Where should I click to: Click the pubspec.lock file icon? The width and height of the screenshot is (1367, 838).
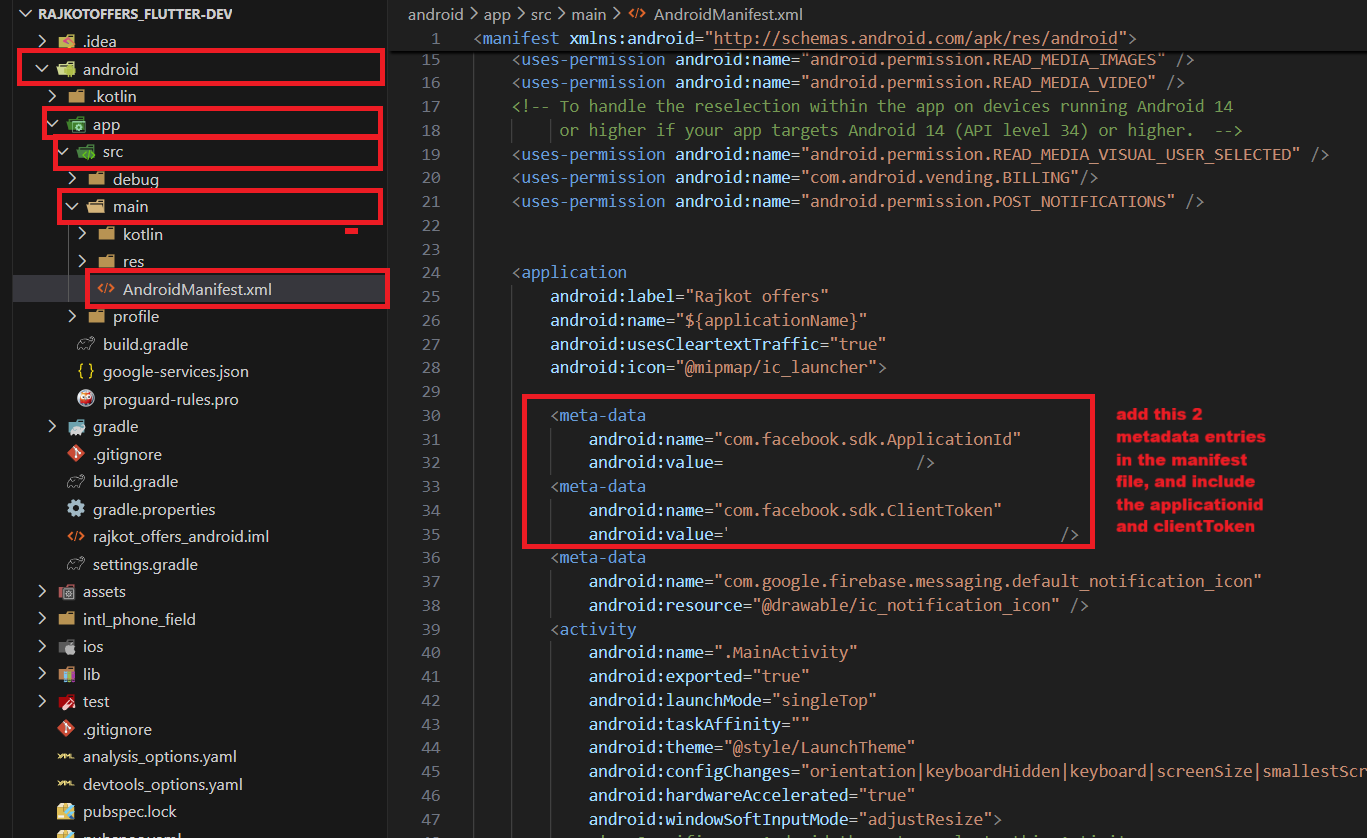coord(66,812)
